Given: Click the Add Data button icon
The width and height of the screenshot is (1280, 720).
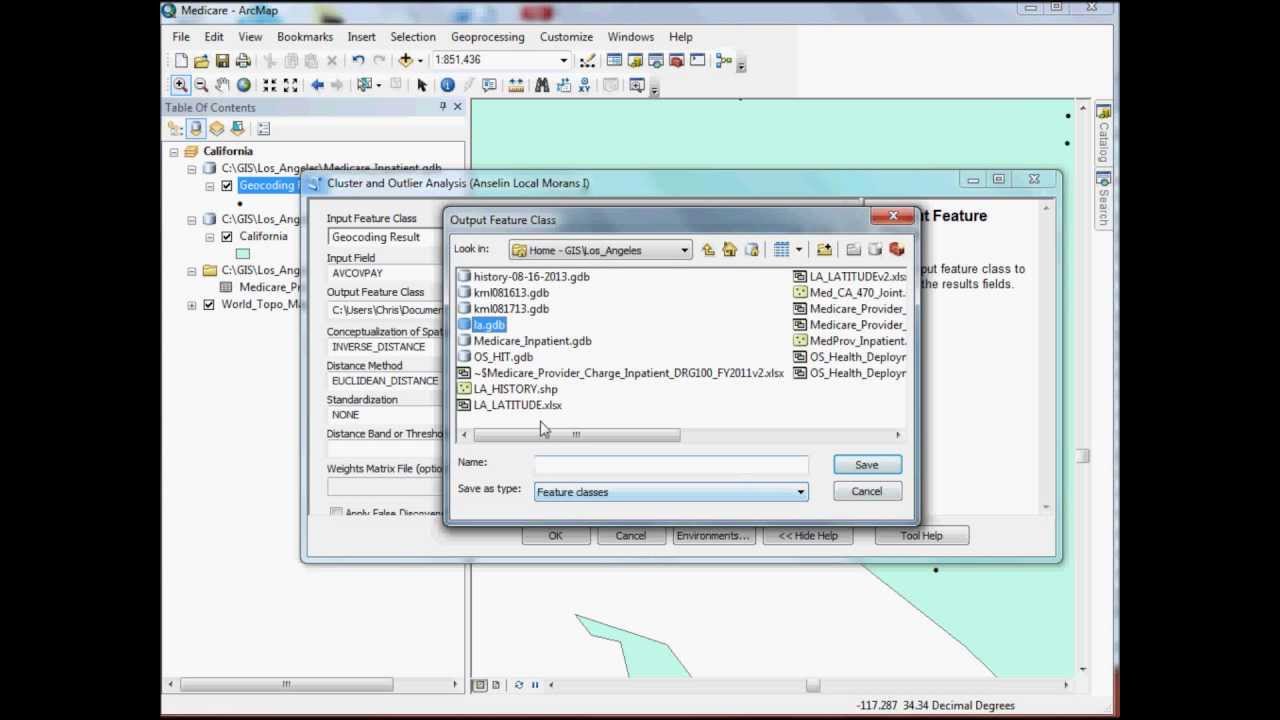Looking at the screenshot, I should 405,61.
